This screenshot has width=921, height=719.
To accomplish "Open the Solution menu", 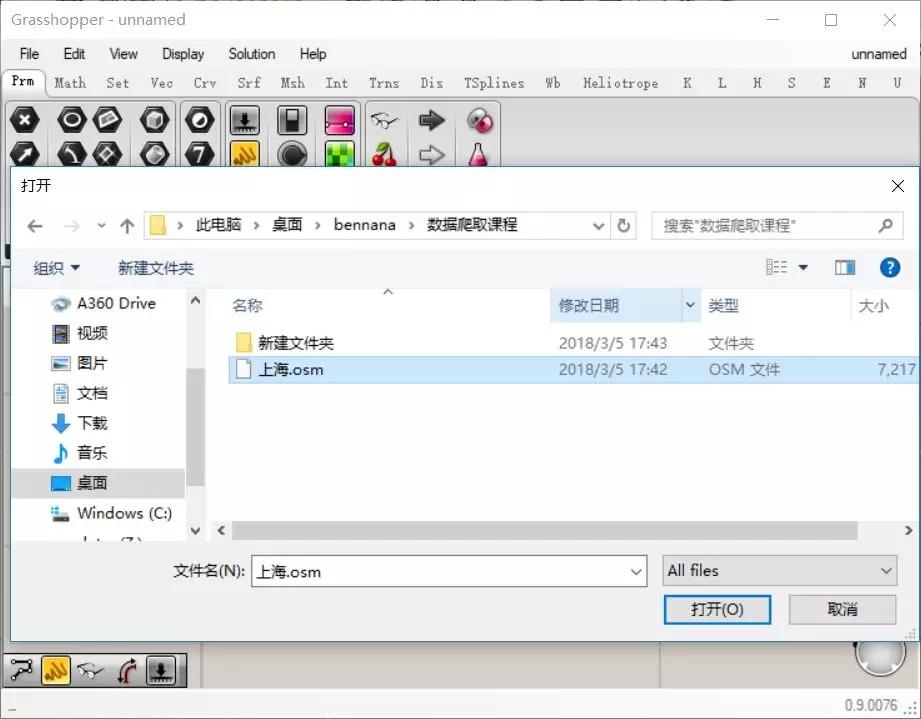I will click(252, 54).
